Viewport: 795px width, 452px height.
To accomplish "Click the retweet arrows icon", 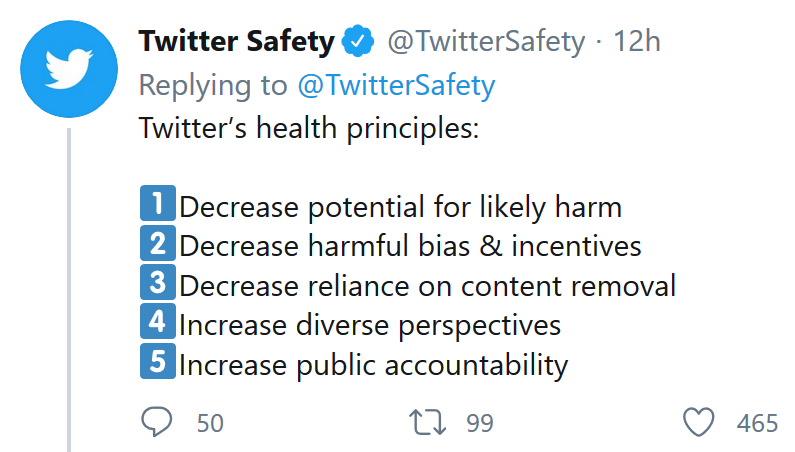I will [427, 423].
